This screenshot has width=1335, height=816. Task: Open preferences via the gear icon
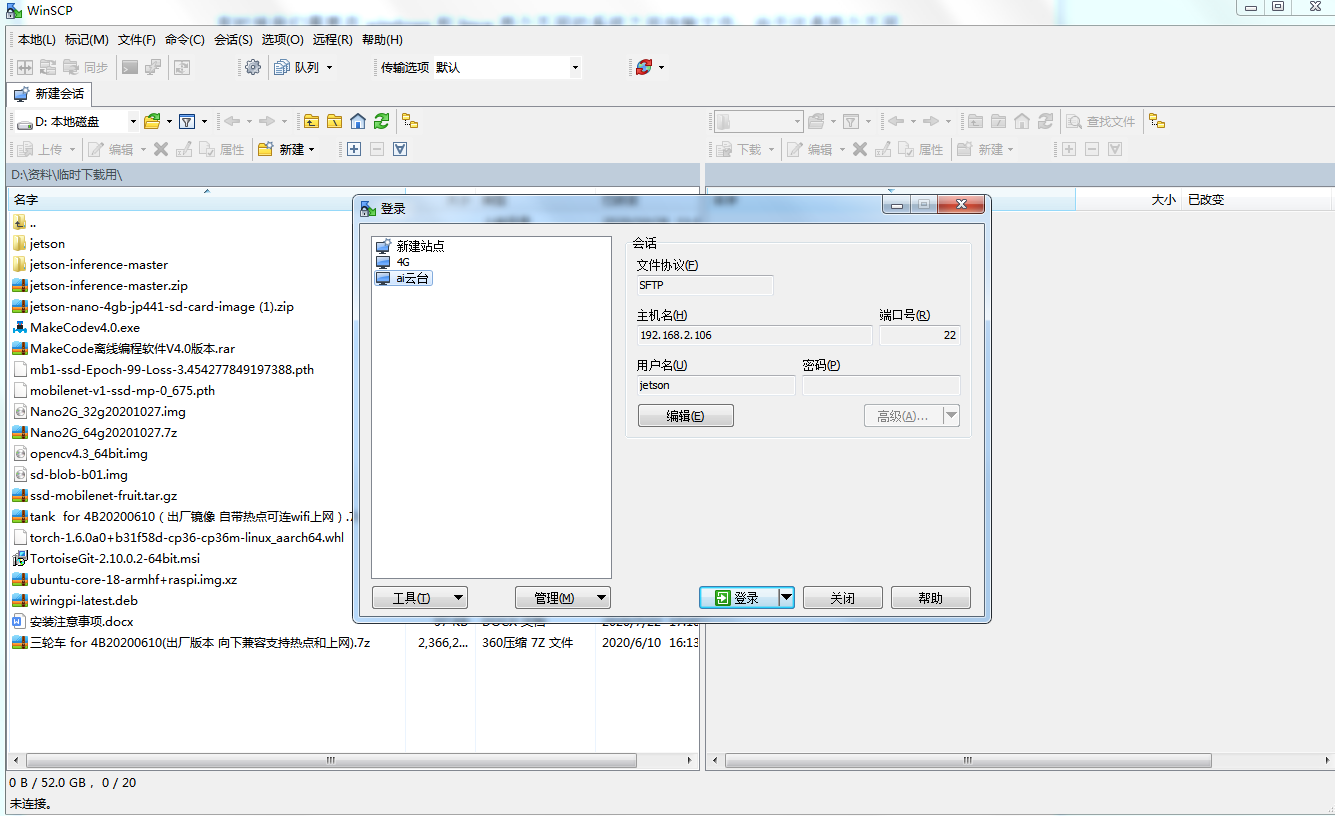coord(253,67)
